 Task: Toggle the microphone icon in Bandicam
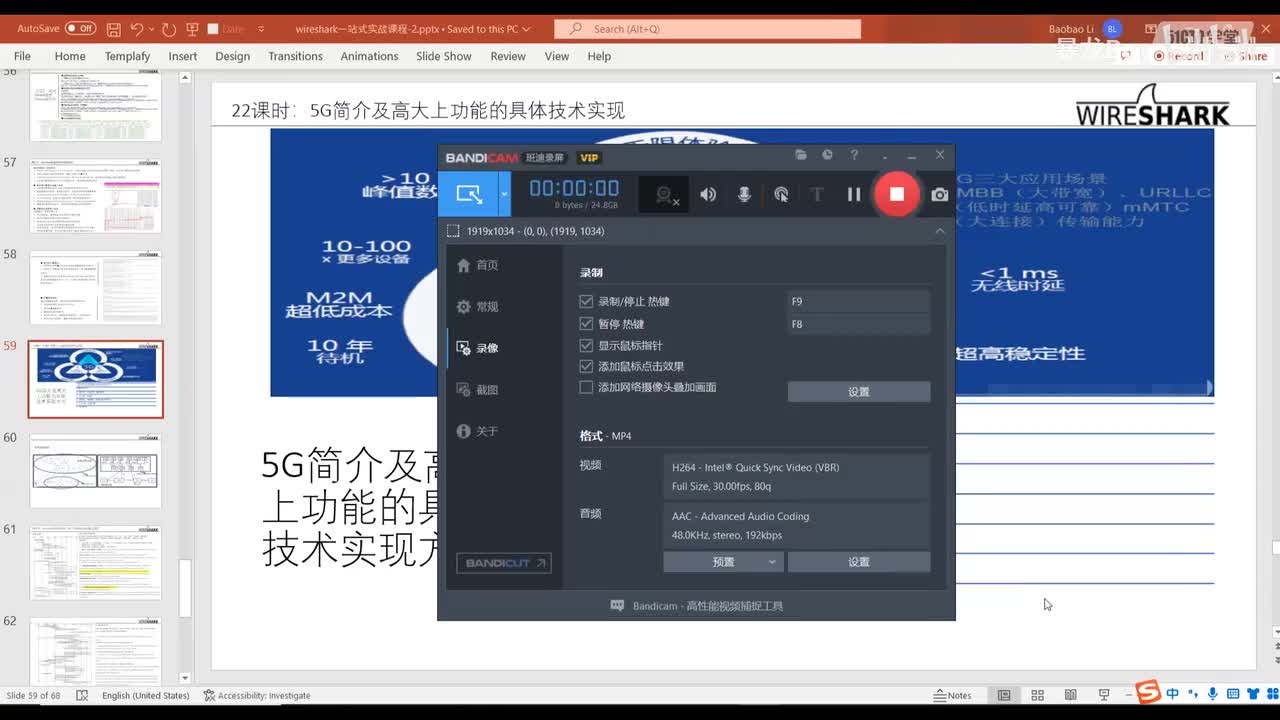click(744, 195)
